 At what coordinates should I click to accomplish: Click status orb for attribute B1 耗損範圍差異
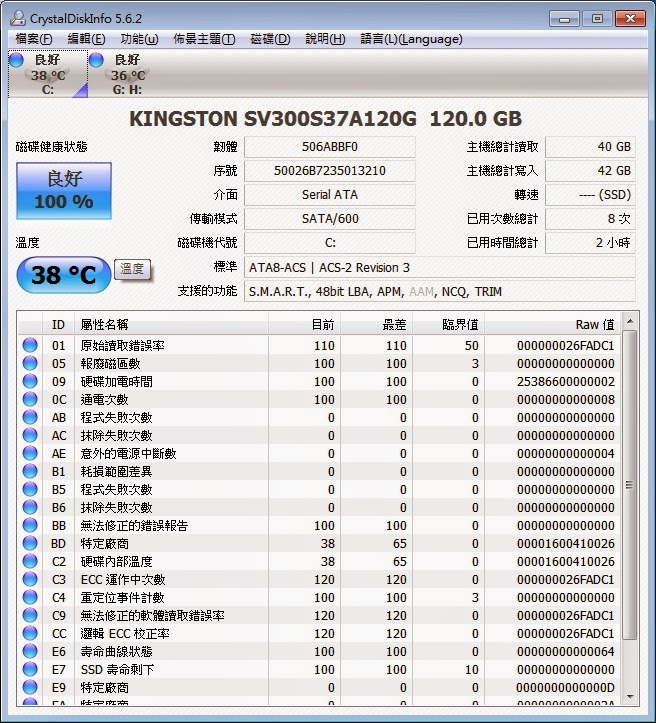[x=30, y=471]
